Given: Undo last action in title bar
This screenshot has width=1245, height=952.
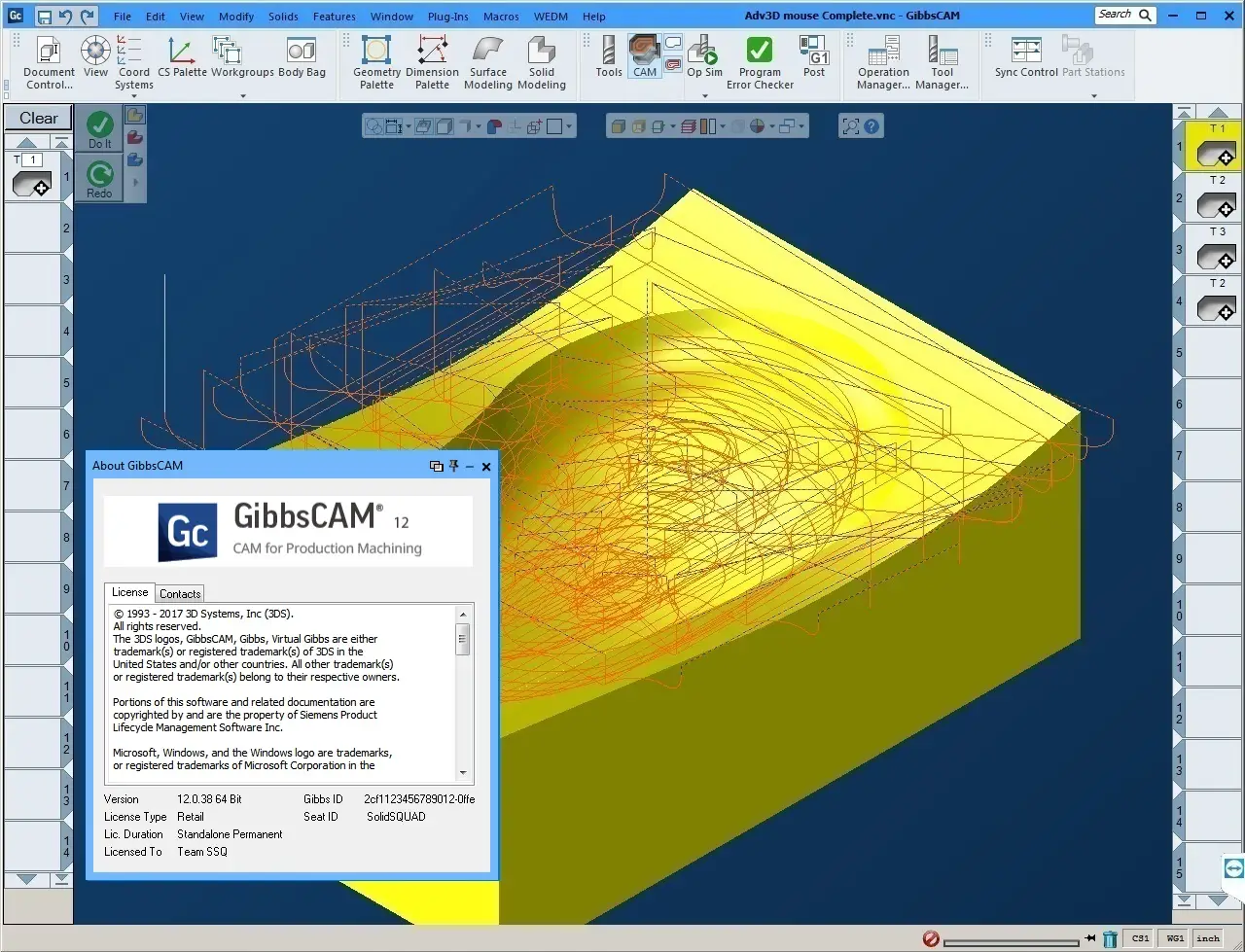Looking at the screenshot, I should pyautogui.click(x=65, y=16).
